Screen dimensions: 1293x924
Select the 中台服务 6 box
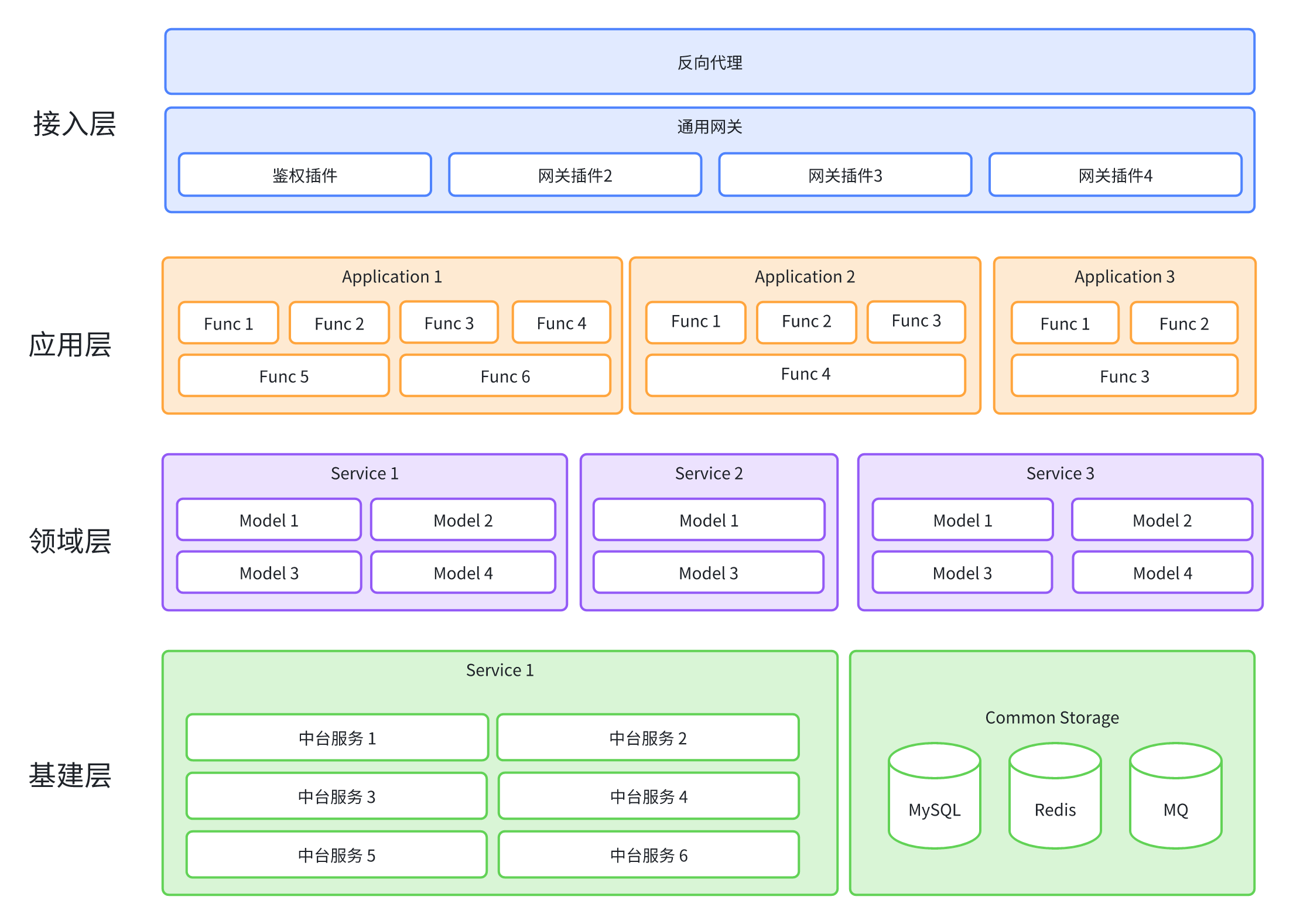pos(648,855)
